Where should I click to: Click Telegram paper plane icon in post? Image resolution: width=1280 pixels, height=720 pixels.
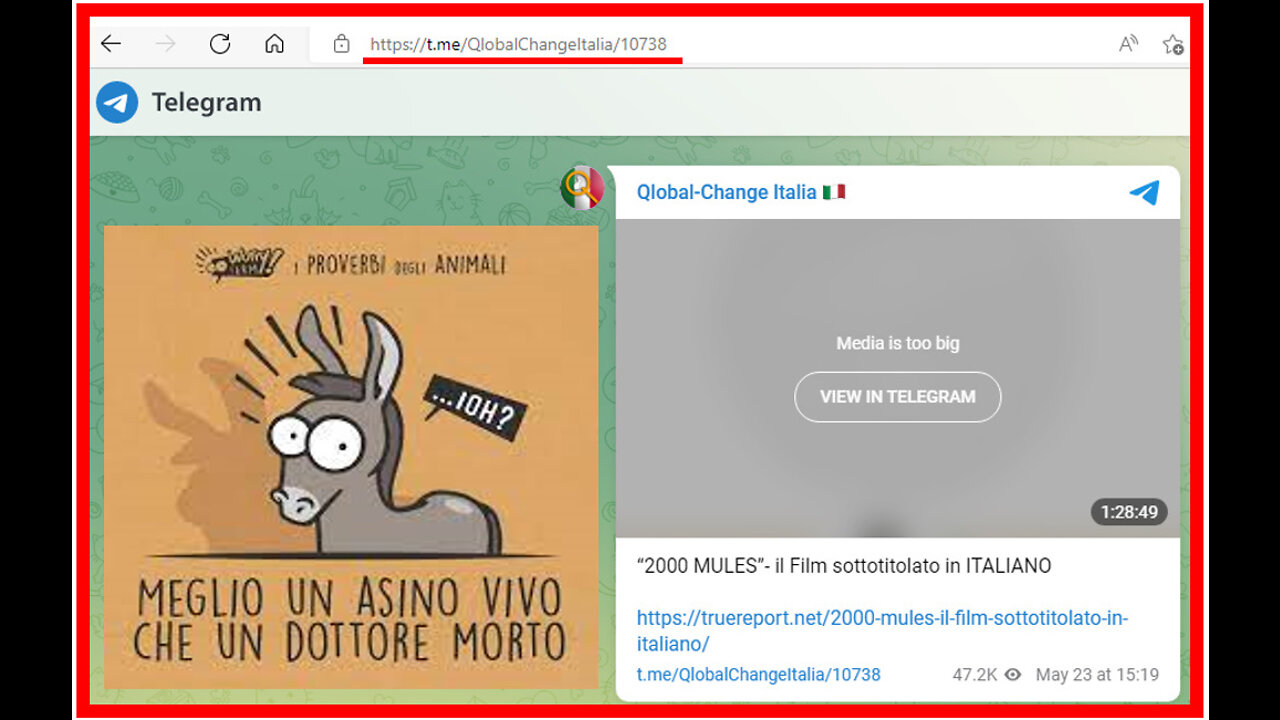tap(1144, 192)
